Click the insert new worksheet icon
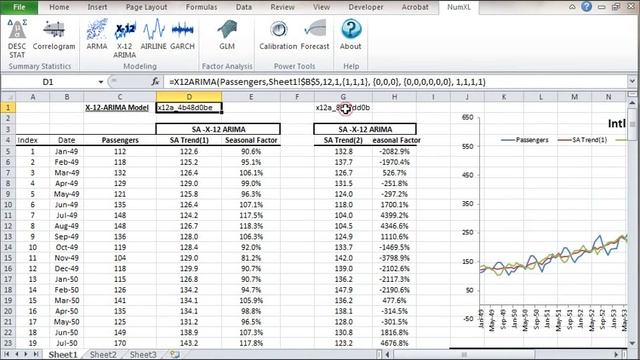Screen dimensions: 640x360 click(175, 354)
